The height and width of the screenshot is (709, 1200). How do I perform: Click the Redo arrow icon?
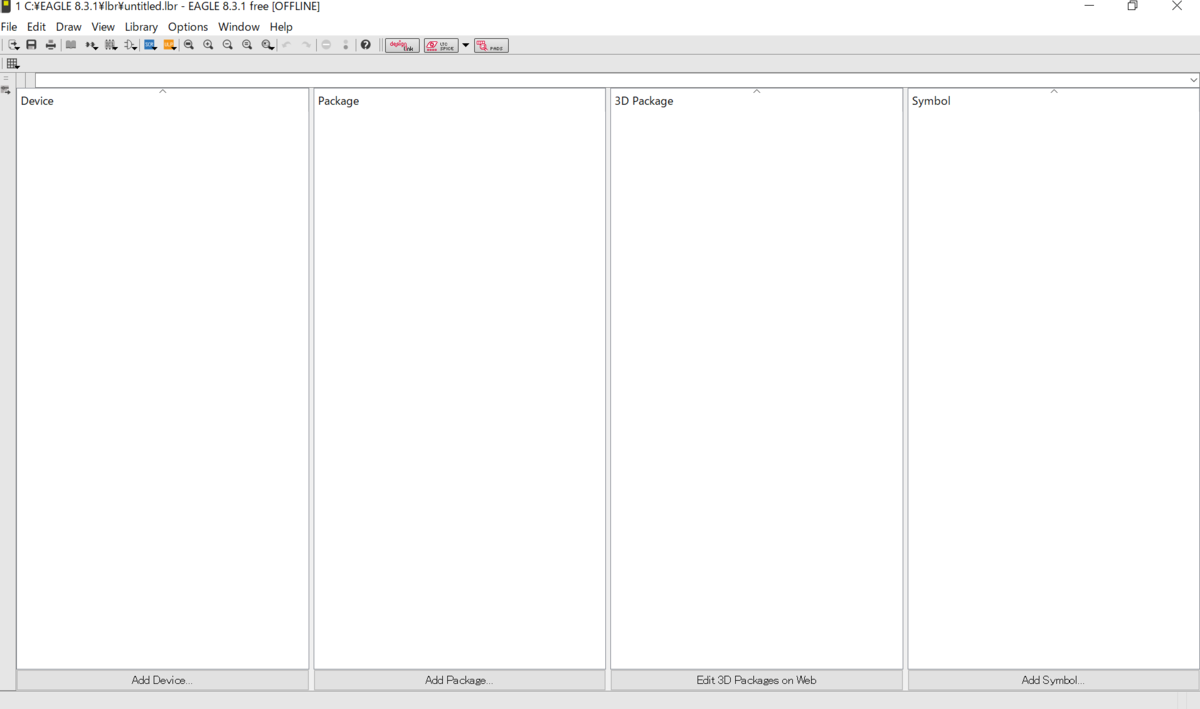click(x=306, y=45)
